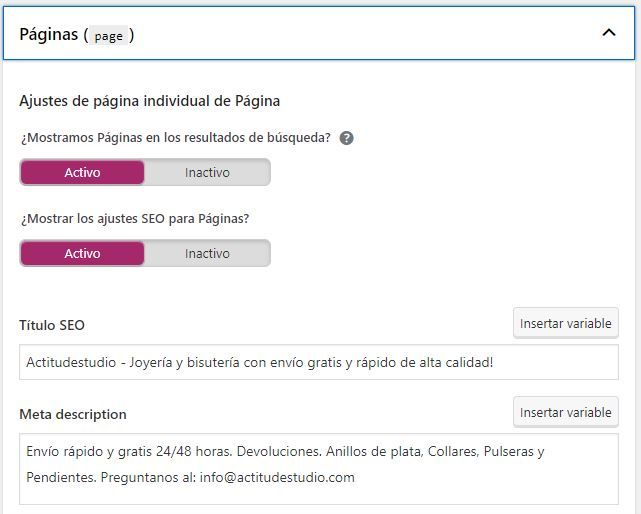This screenshot has height=514, width=641.
Task: Set search results visibility to Inactivo
Action: [x=207, y=173]
